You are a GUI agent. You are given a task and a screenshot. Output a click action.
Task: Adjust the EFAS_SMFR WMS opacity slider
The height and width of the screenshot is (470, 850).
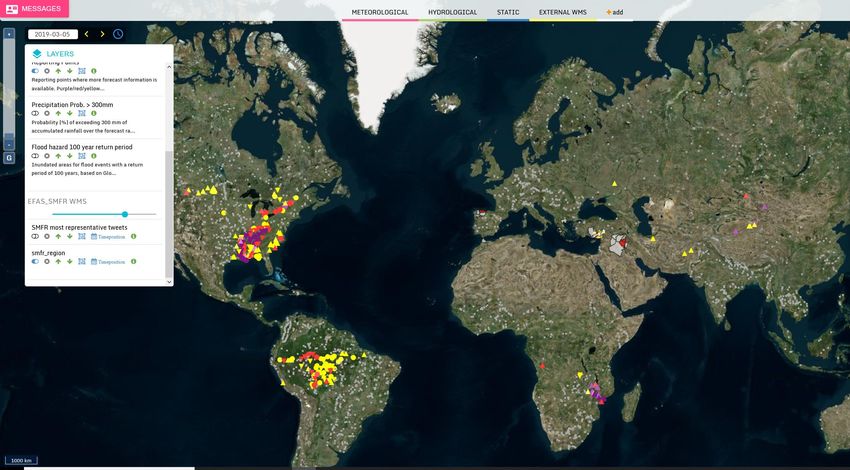tap(124, 214)
